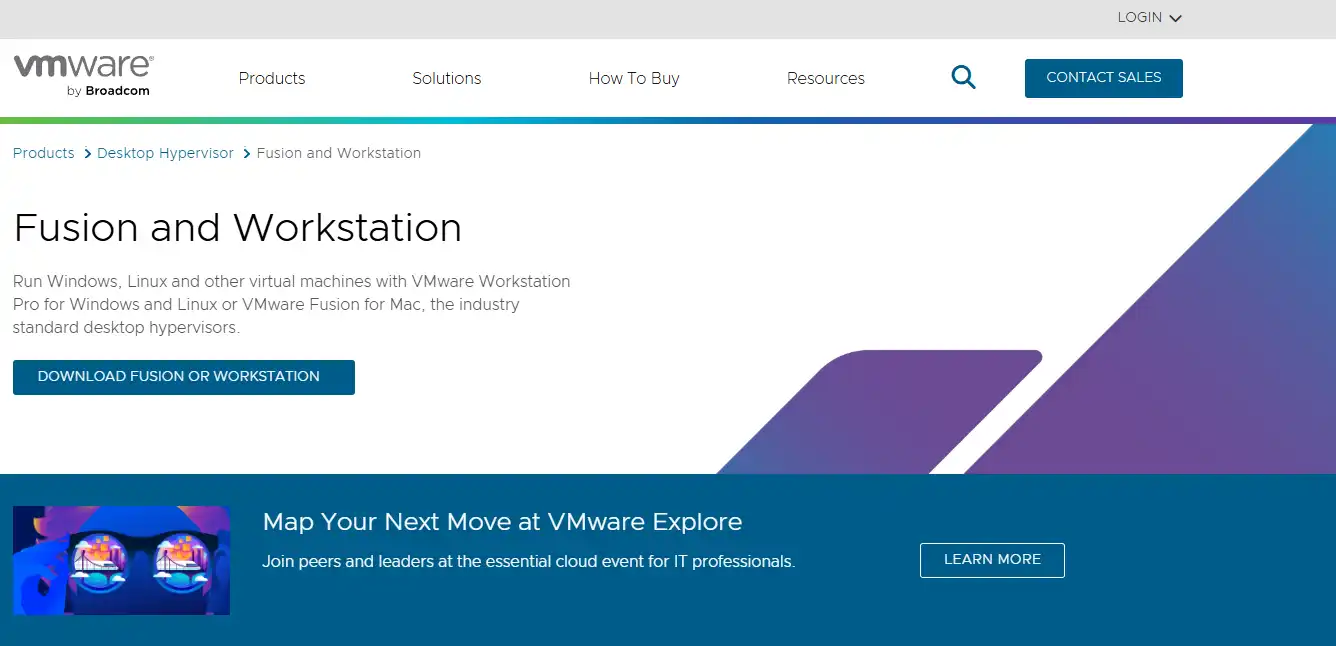Screen dimensions: 1336x646
Task: Click the search magnifying glass icon
Action: (963, 78)
